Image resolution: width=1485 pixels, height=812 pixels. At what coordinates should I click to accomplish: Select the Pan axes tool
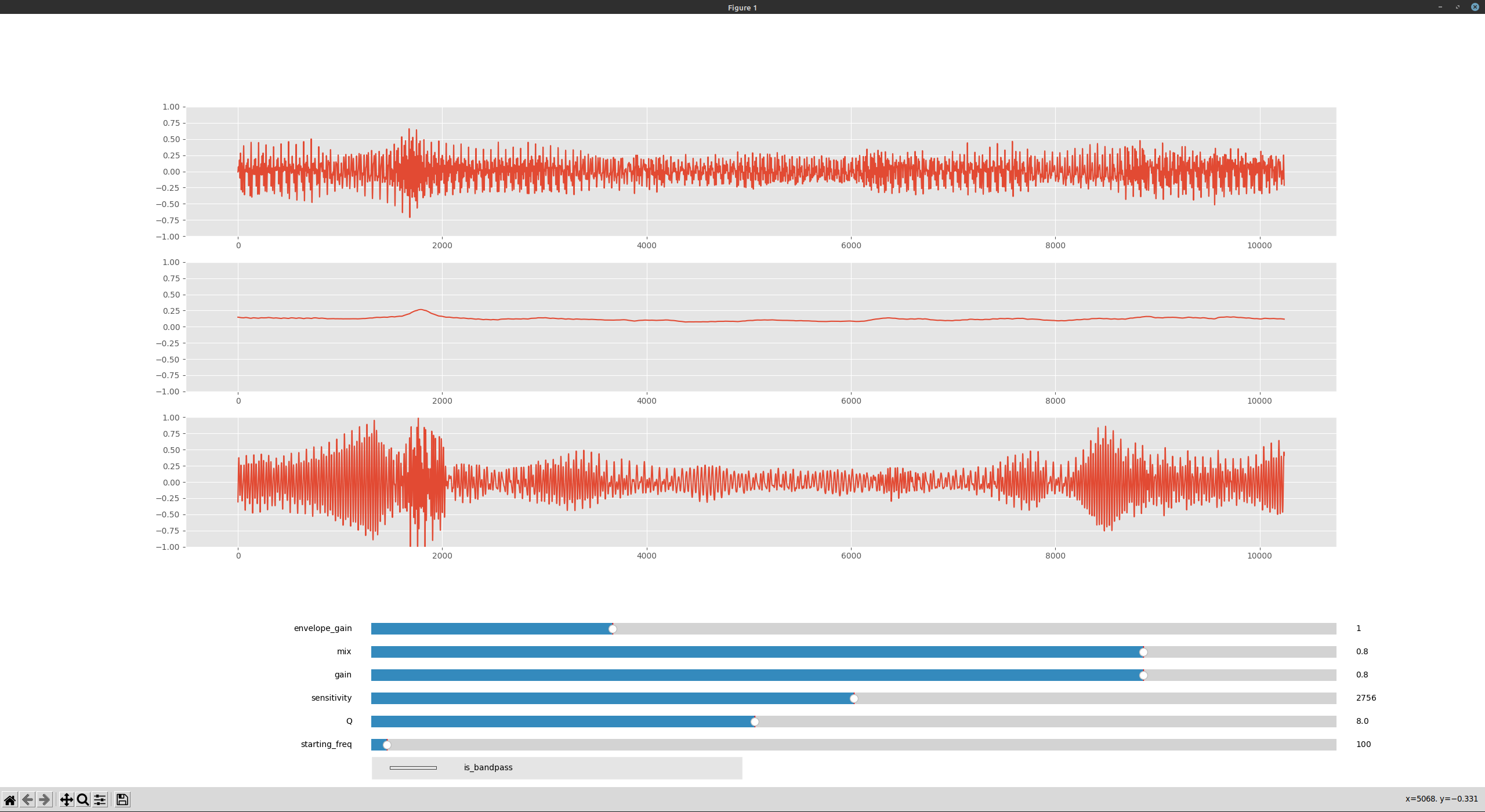(66, 800)
